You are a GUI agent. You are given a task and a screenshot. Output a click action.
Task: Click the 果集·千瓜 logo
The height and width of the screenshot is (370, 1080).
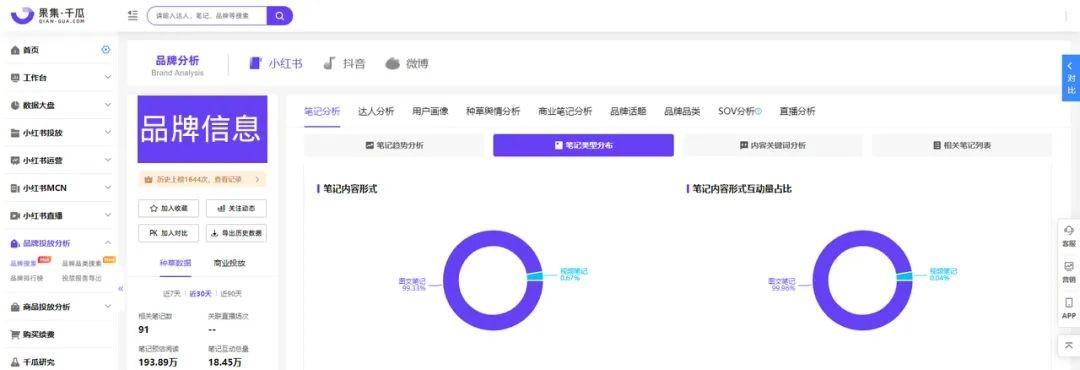click(48, 14)
